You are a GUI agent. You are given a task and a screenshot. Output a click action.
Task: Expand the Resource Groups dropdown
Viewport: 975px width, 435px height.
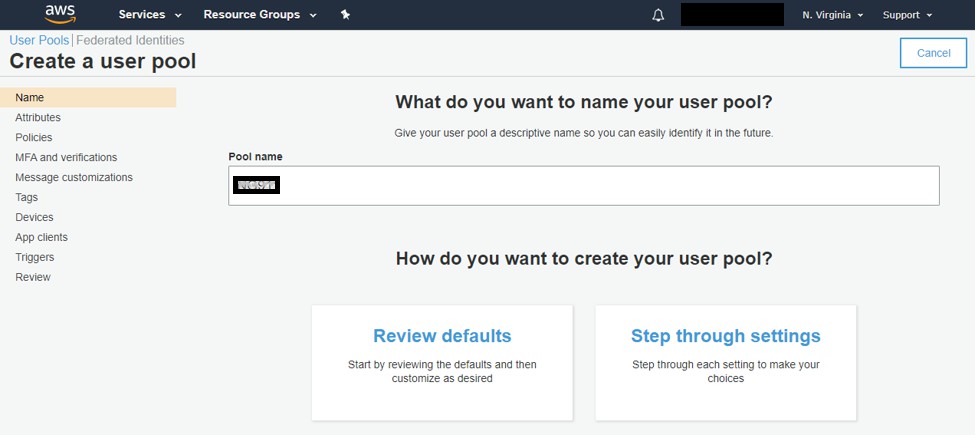click(259, 15)
